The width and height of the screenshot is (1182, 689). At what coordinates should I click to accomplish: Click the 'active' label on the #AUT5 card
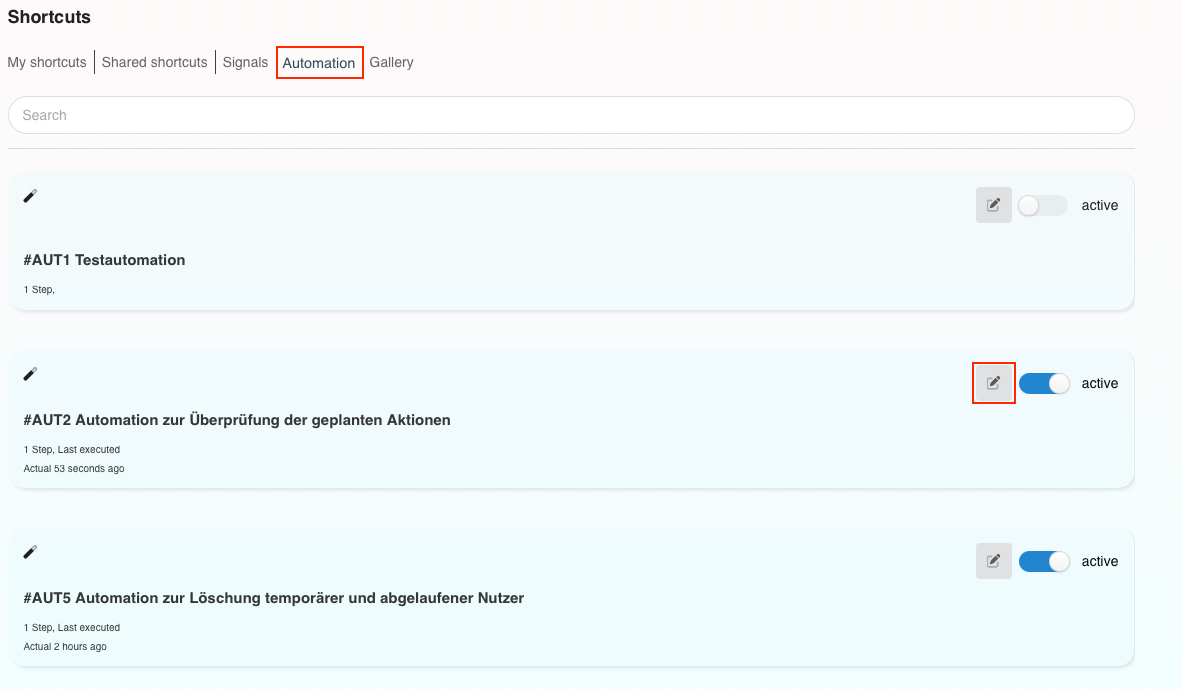tap(1100, 561)
